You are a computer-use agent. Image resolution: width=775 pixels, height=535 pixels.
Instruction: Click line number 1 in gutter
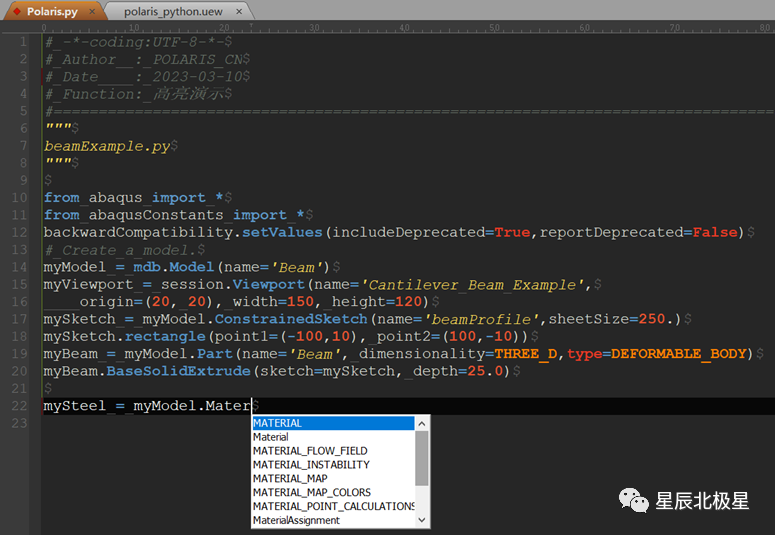(x=23, y=42)
